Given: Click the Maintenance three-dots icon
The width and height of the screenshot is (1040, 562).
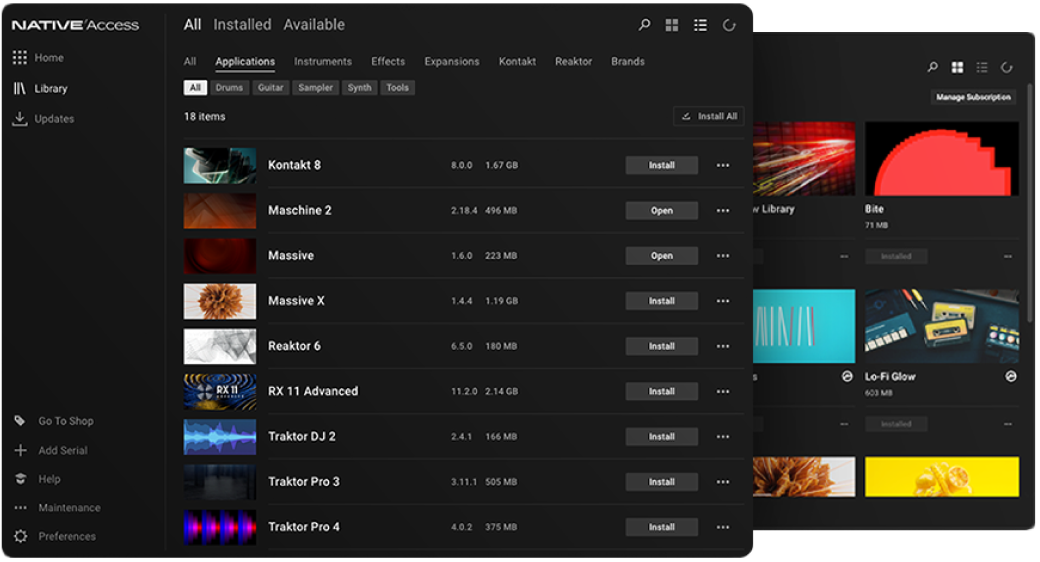Looking at the screenshot, I should [21, 508].
